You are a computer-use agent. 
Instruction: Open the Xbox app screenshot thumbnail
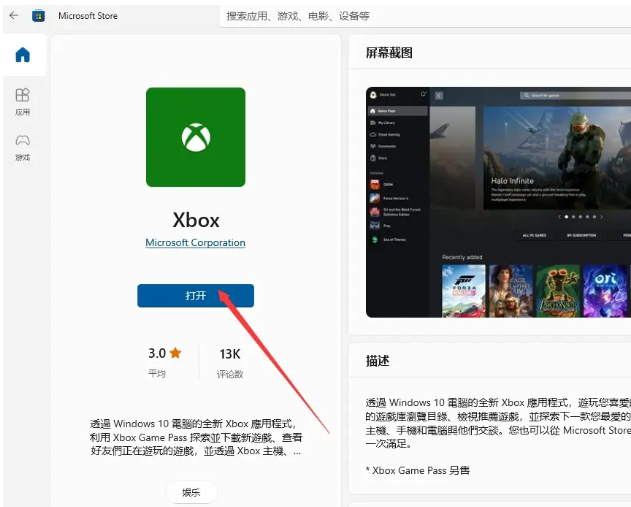pos(499,202)
